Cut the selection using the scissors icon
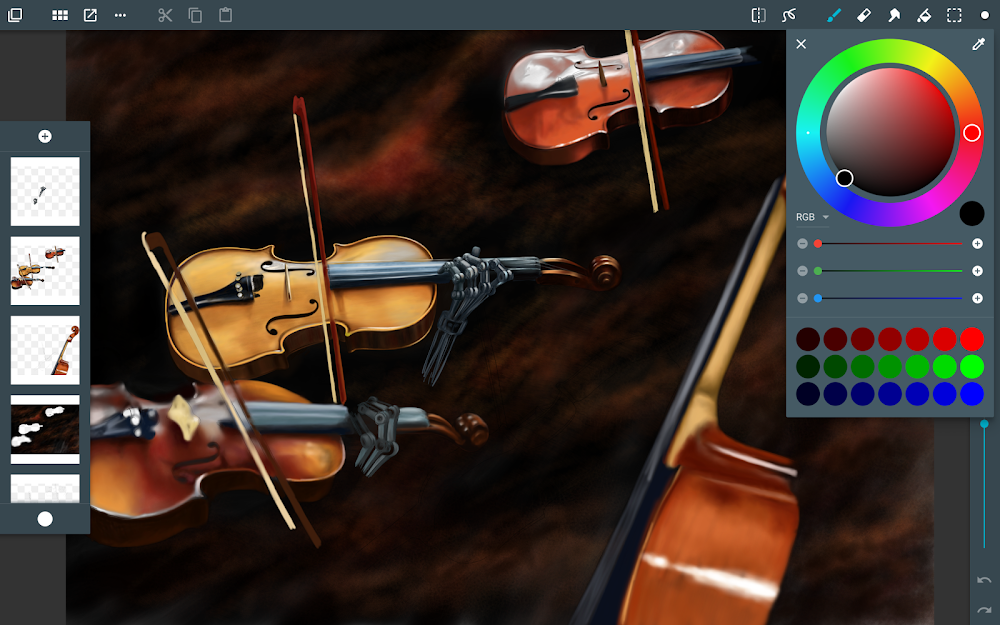This screenshot has width=1000, height=625. click(x=165, y=15)
